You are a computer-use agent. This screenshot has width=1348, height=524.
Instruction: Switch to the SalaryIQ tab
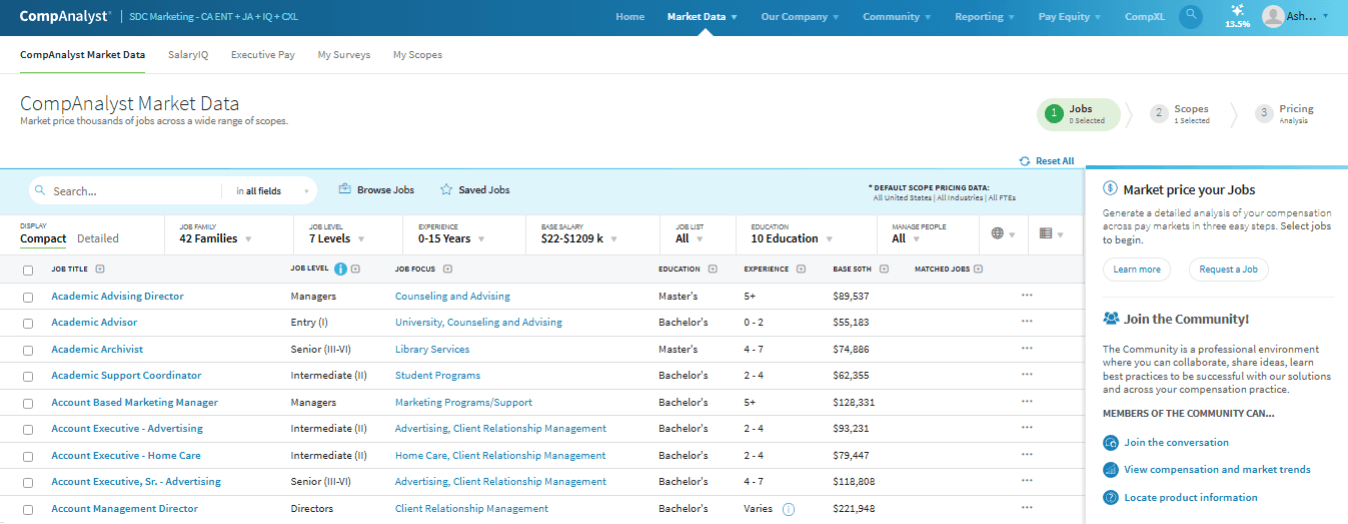click(x=188, y=55)
